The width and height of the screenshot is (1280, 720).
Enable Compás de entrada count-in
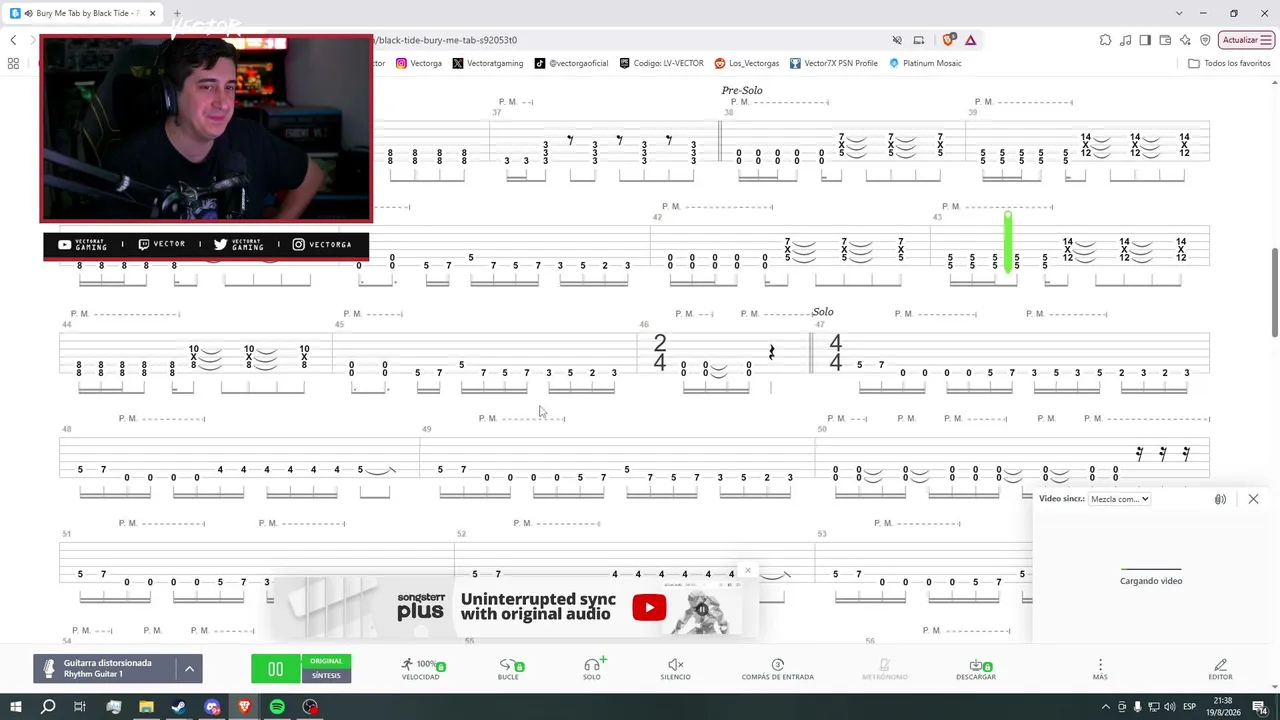point(777,669)
